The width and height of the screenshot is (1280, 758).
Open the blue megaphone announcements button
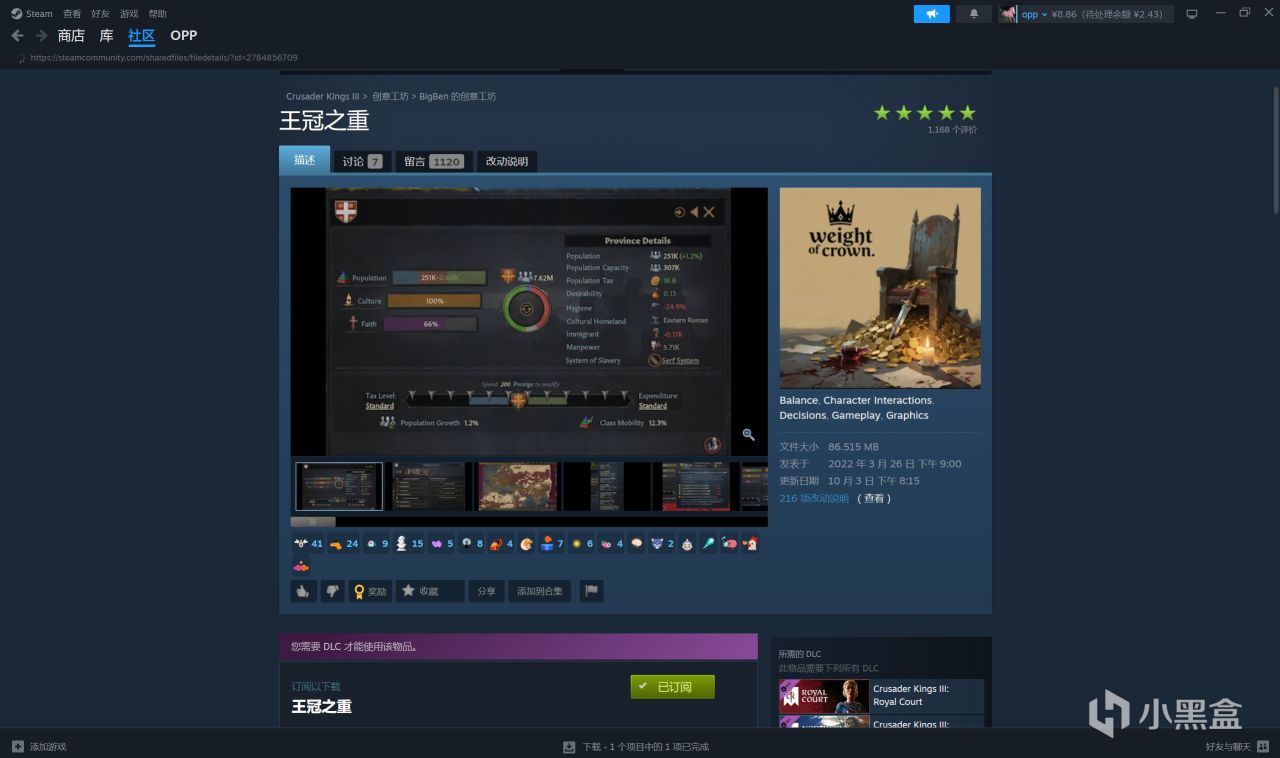931,14
